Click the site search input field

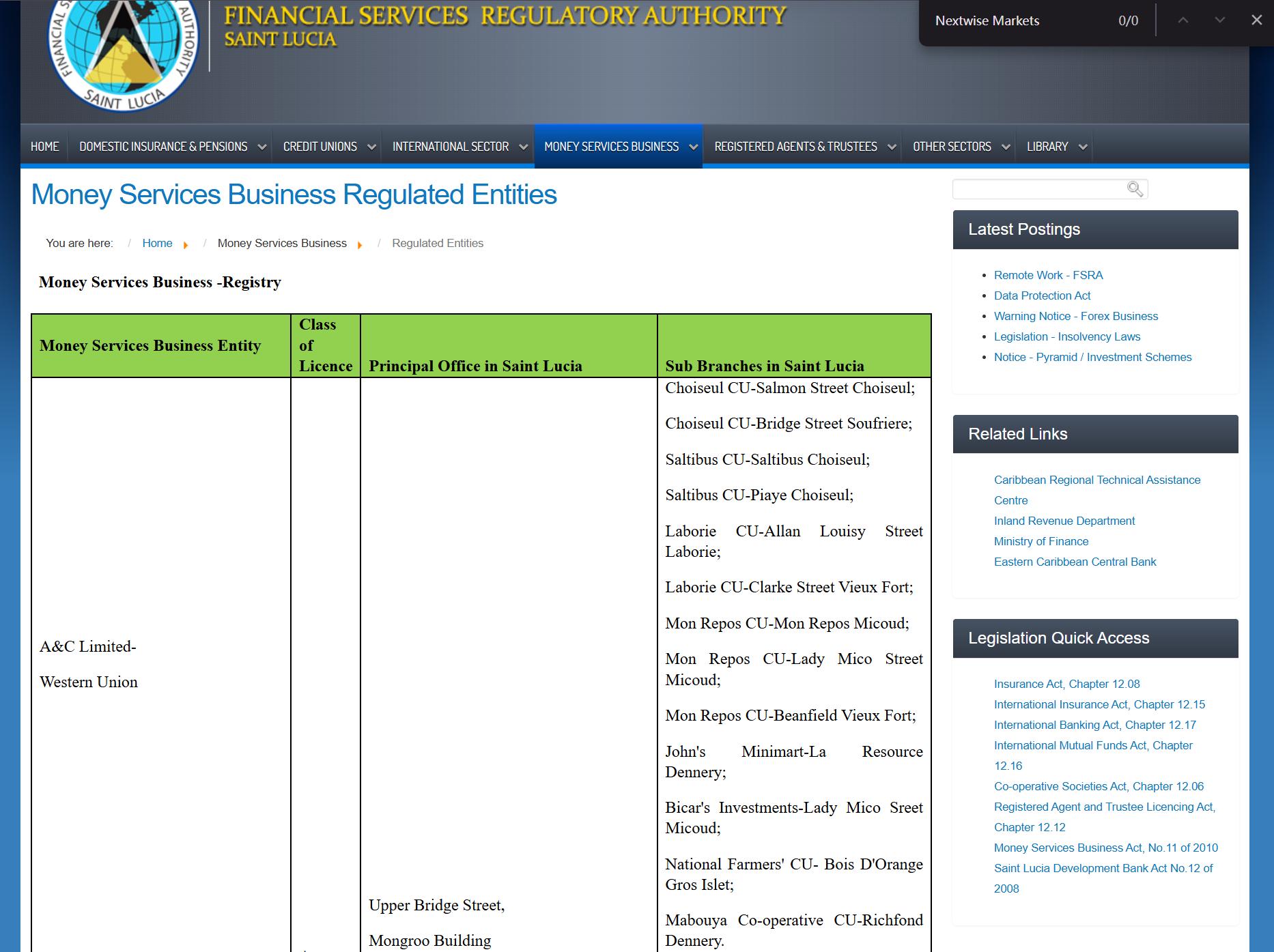point(1039,189)
